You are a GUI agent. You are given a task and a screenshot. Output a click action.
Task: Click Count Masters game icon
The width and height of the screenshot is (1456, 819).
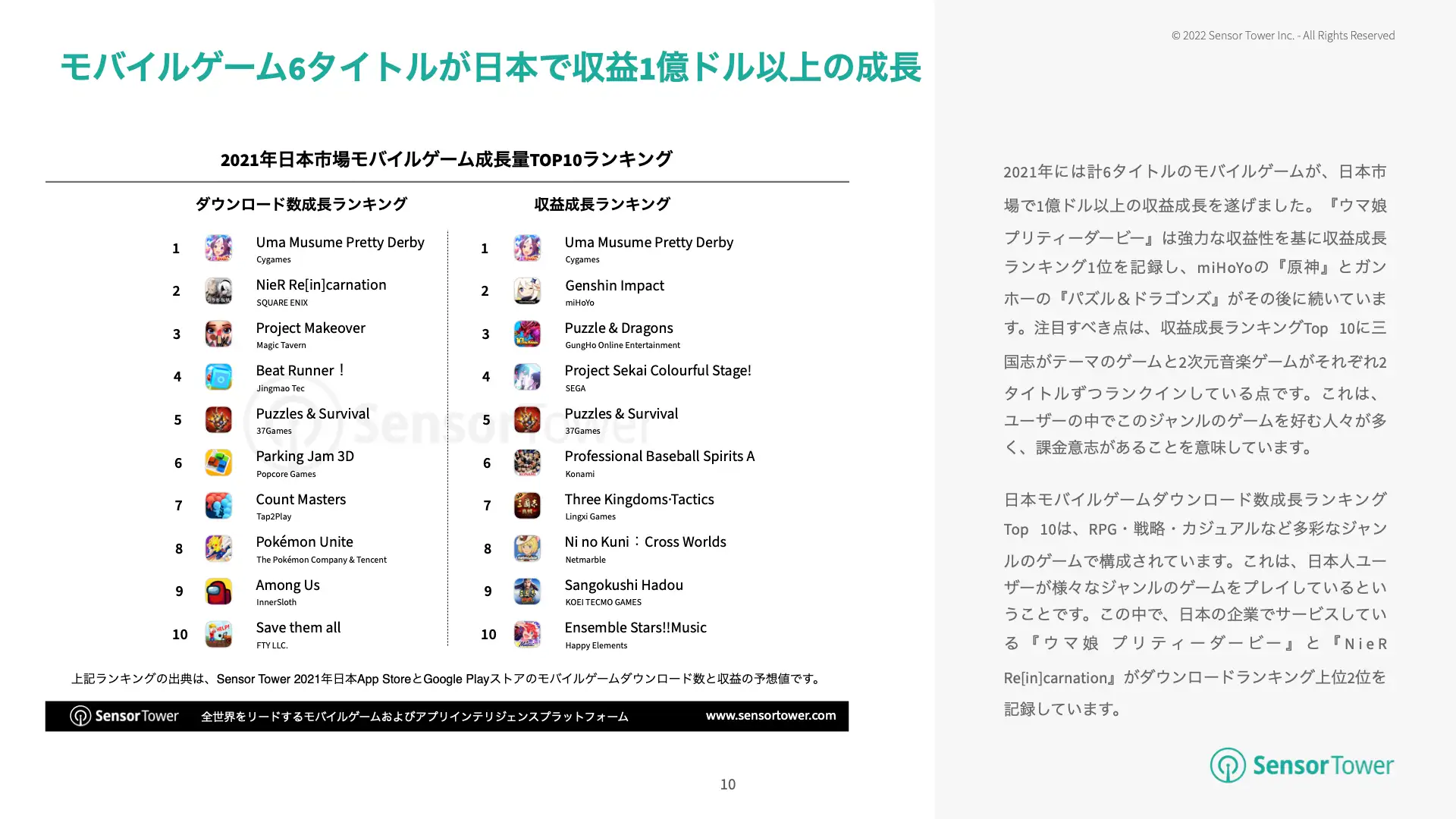[x=218, y=505]
